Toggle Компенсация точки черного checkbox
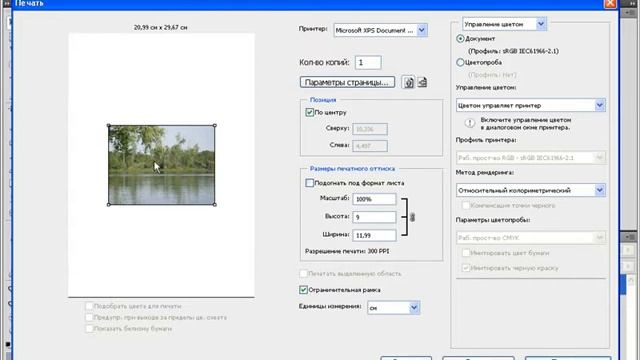The height and width of the screenshot is (360, 640). click(x=465, y=205)
